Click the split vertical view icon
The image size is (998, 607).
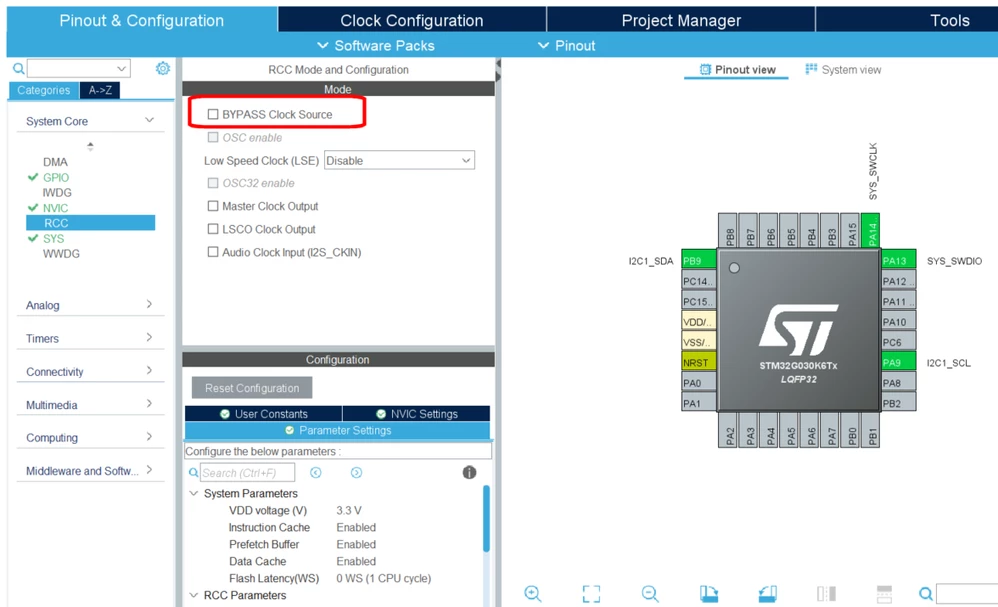pos(826,594)
